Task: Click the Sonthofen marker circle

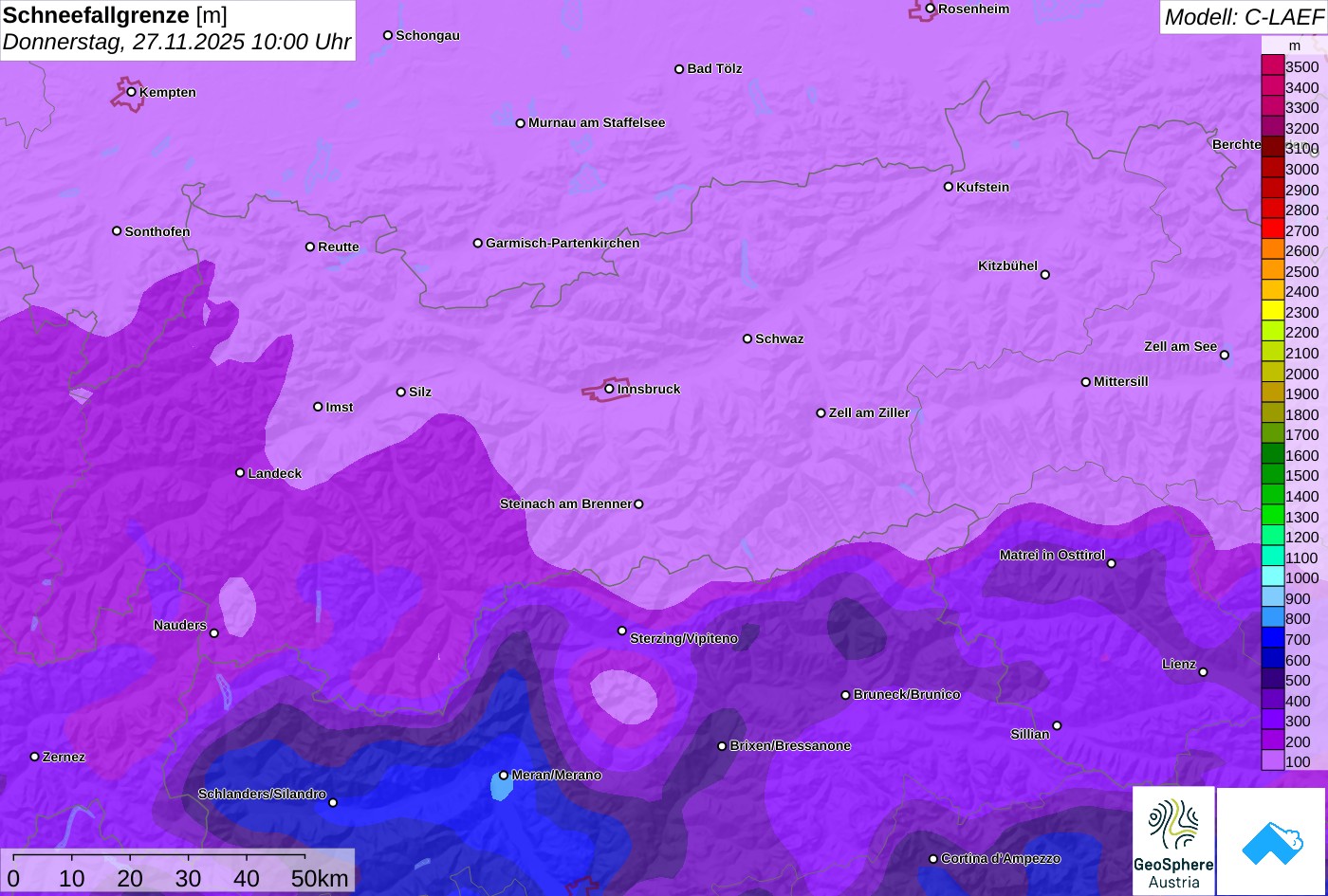Action: (117, 230)
